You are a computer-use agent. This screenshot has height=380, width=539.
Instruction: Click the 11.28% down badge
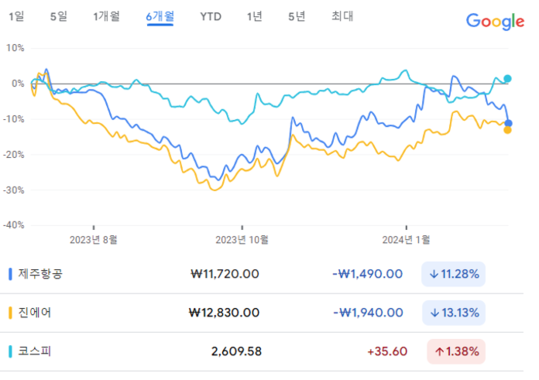453,274
